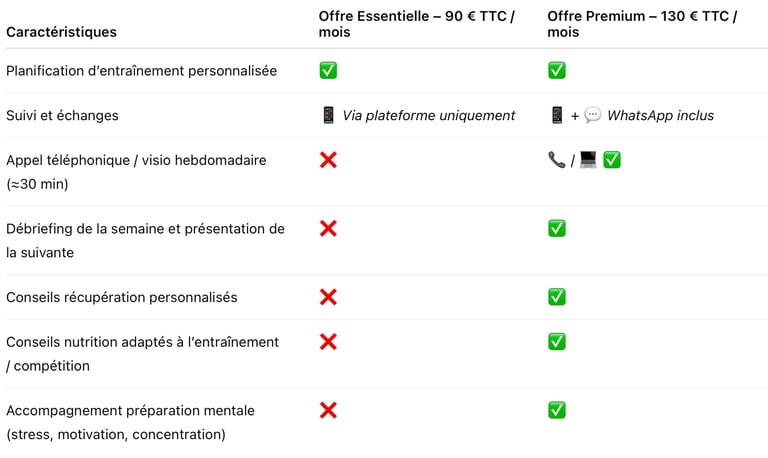Click the phone icon beside Via plateforme uniquement
The width and height of the screenshot is (768, 458).
point(328,115)
